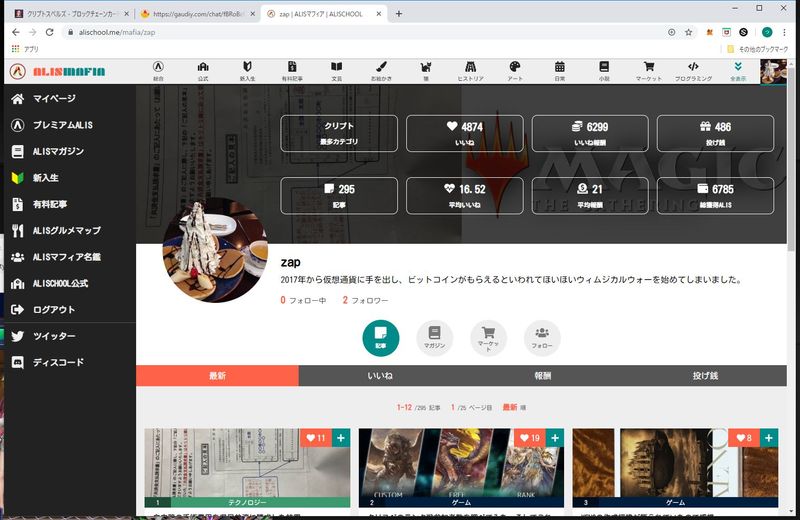Click the フォロー people circle icon
This screenshot has height=520, width=800.
click(x=542, y=337)
